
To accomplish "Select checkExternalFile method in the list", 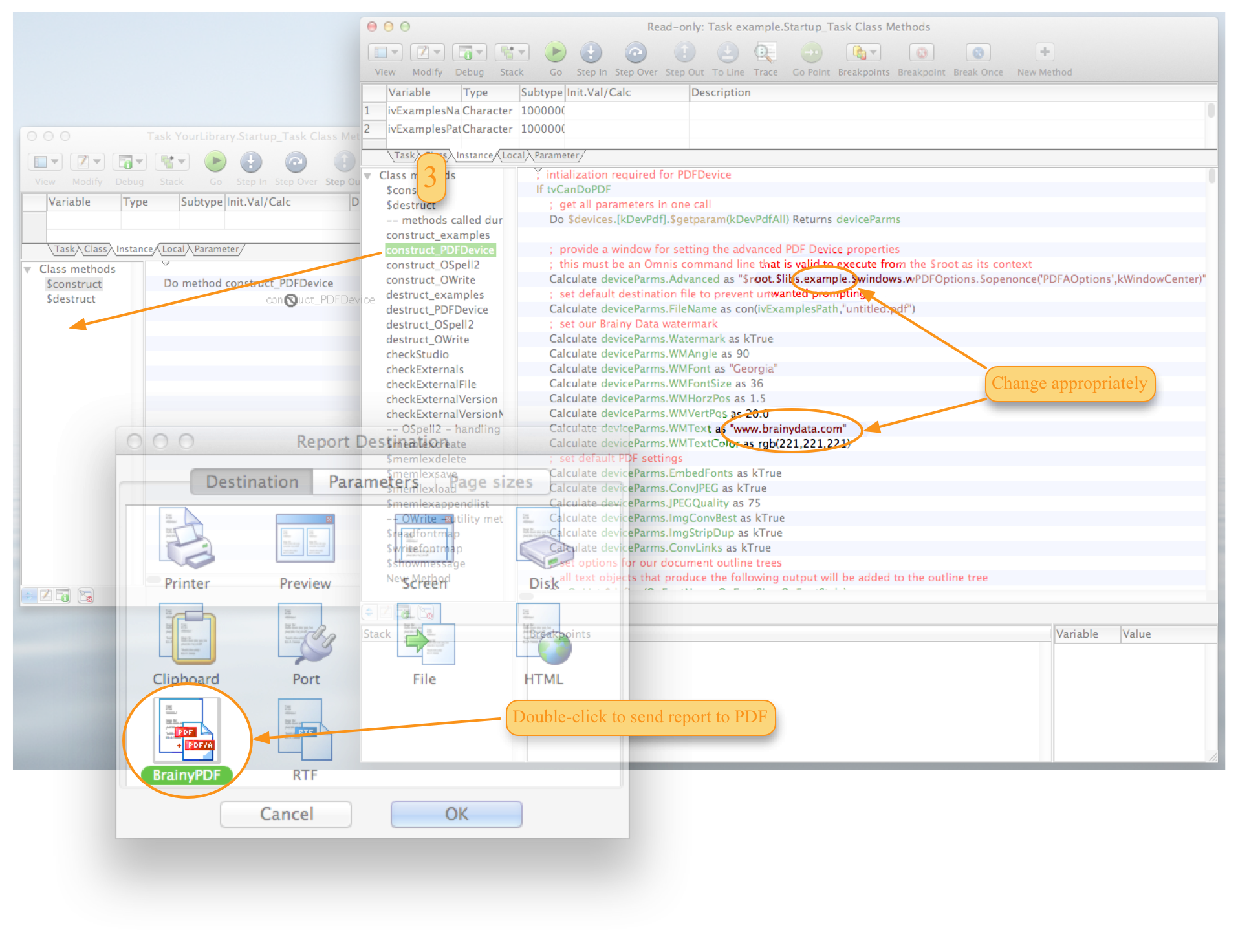I will click(x=431, y=384).
